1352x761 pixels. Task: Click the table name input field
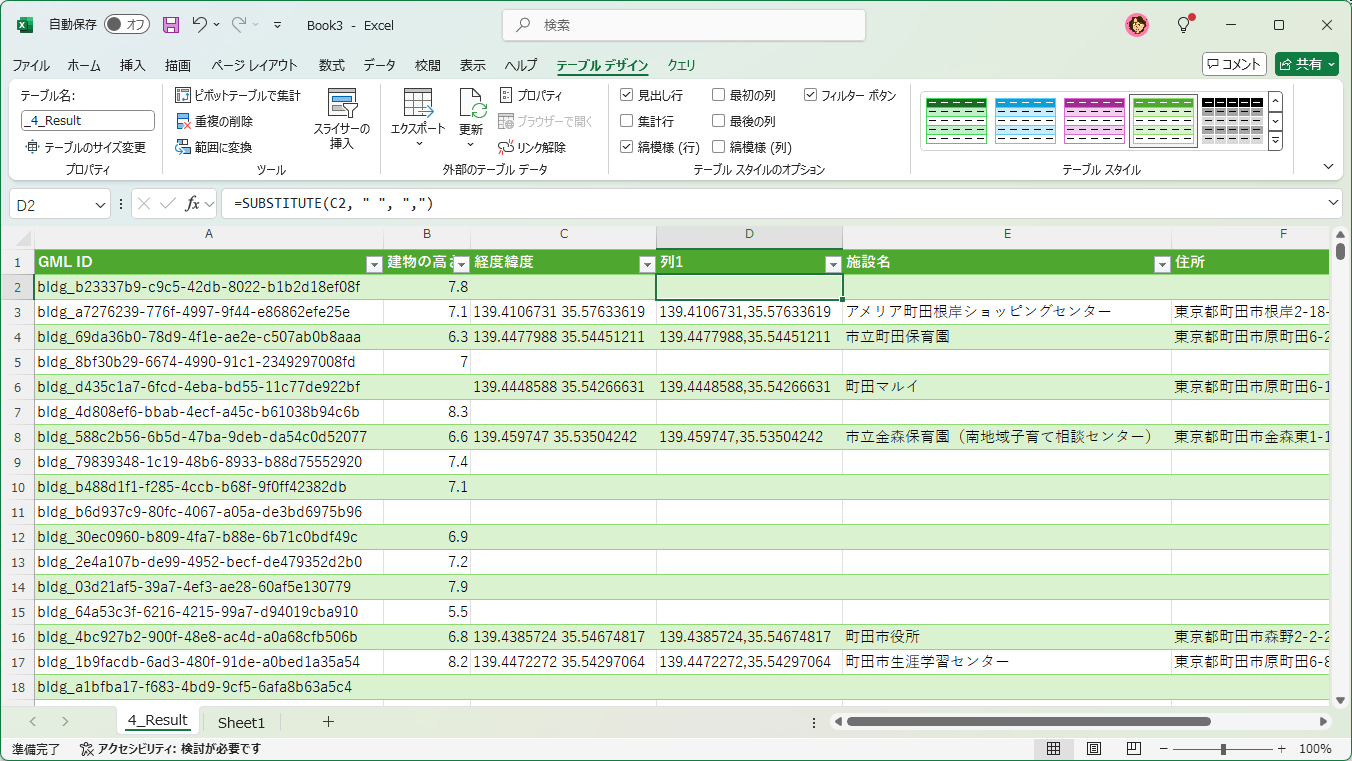(88, 120)
